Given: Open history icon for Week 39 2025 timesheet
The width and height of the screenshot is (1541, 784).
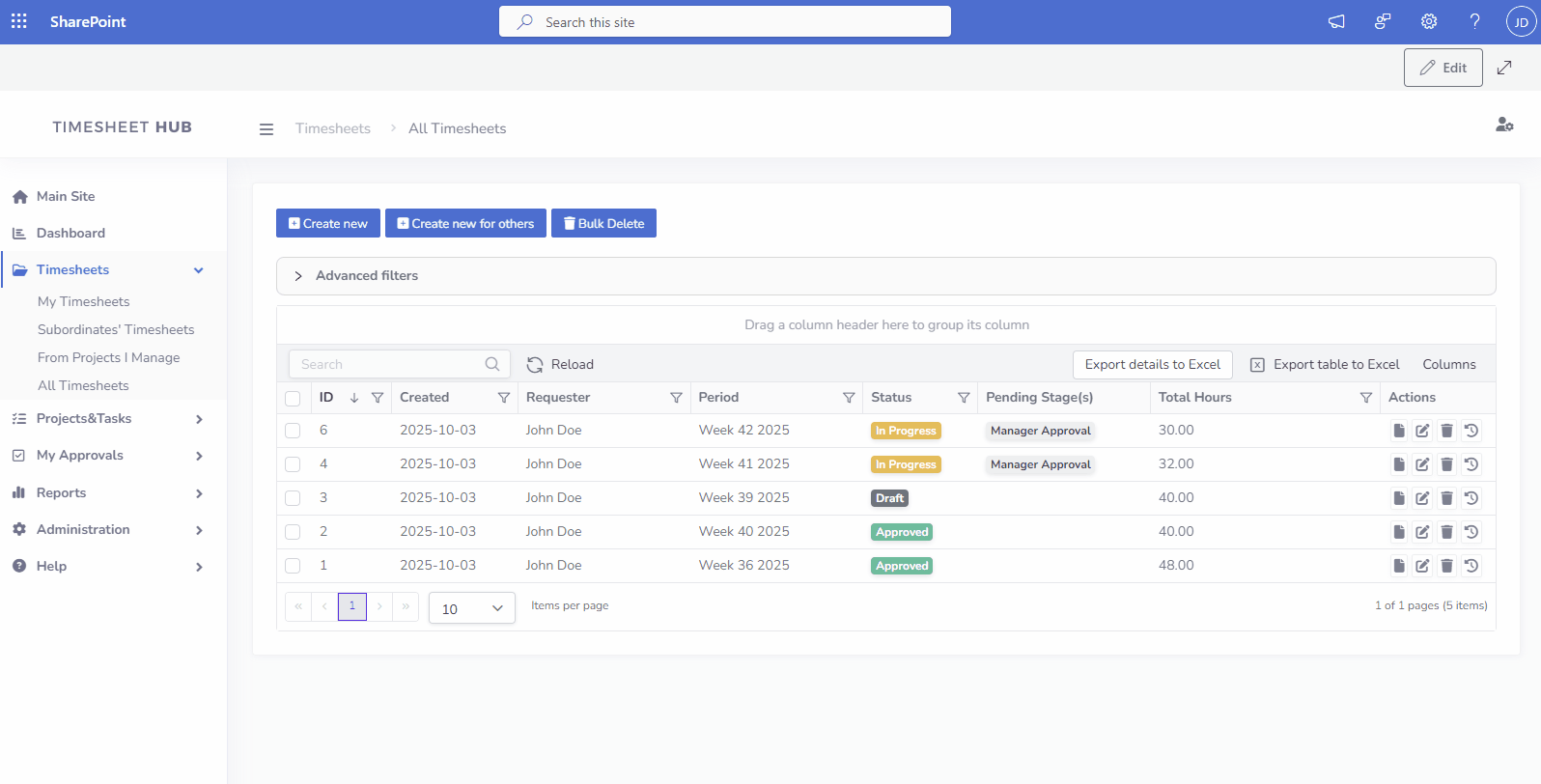Looking at the screenshot, I should pos(1471,498).
